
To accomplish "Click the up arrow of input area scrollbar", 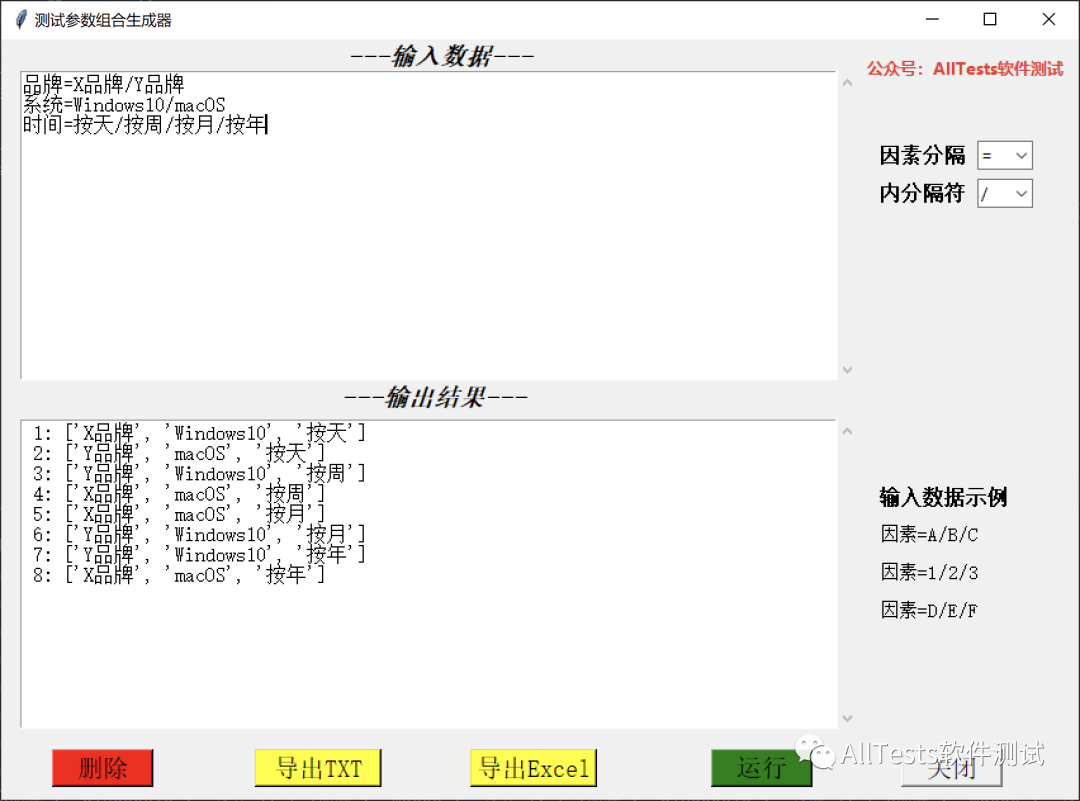I will [847, 84].
